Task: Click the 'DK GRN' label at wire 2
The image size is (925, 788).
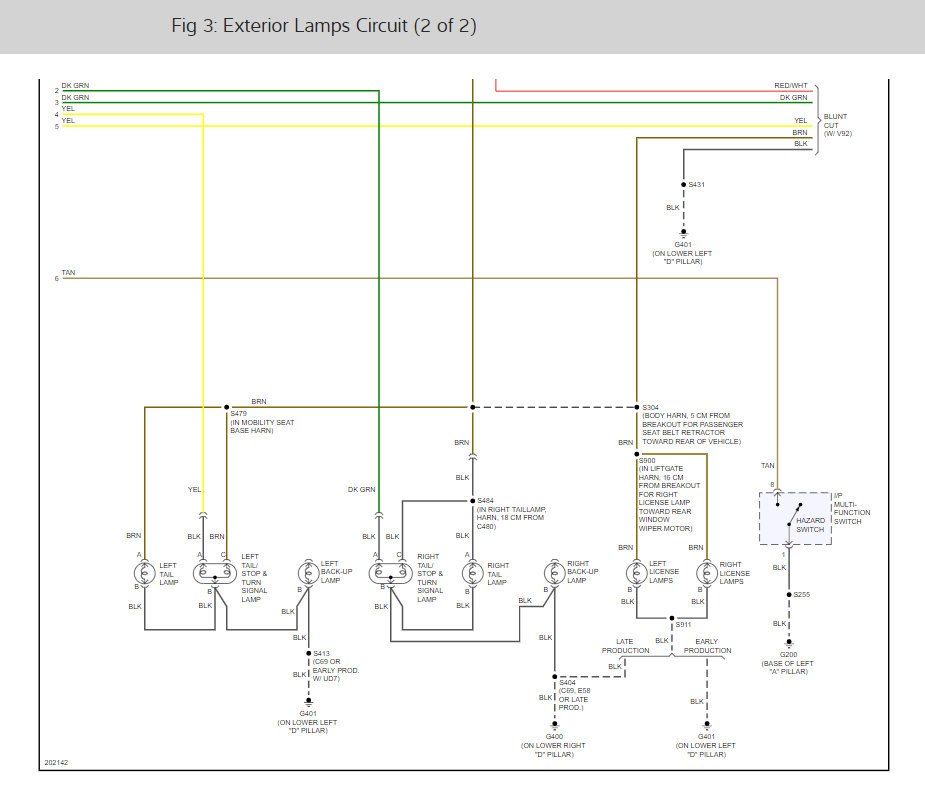Action: (75, 86)
